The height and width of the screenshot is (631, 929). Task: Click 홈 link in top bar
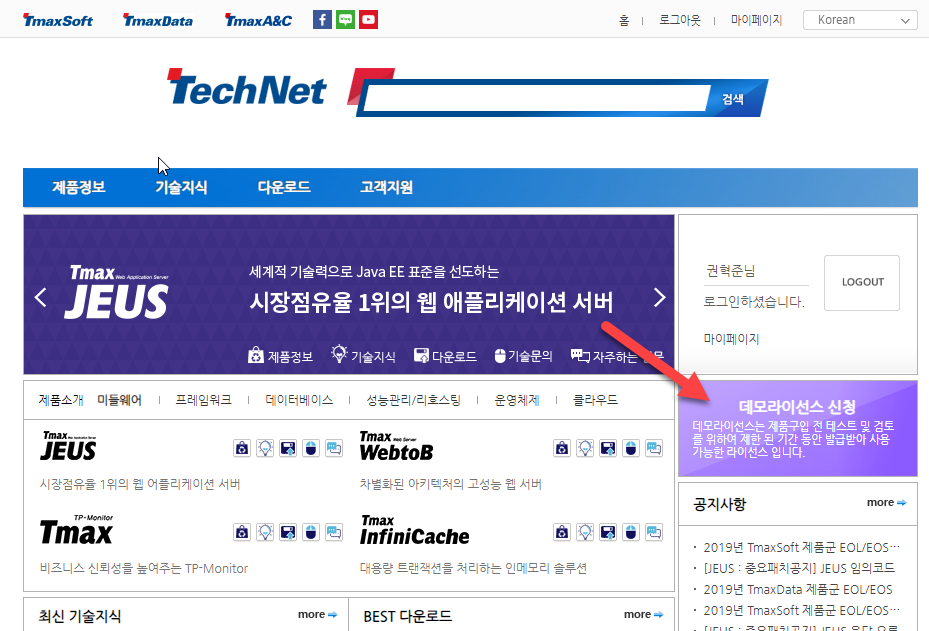click(x=624, y=20)
